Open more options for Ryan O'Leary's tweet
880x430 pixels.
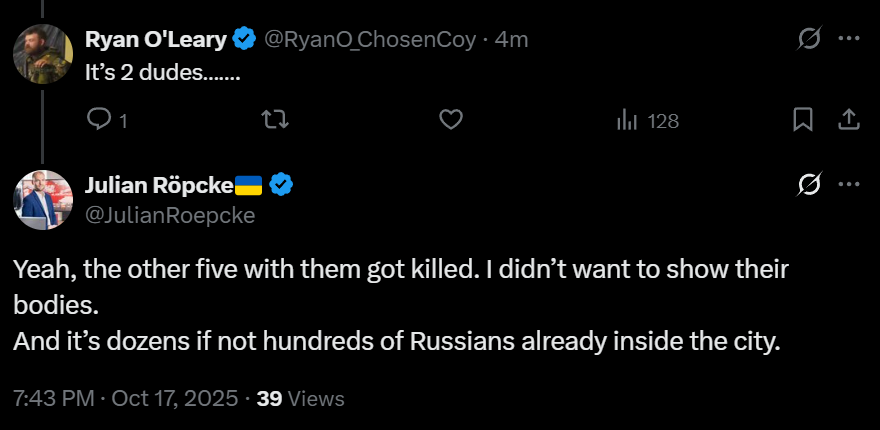848,40
